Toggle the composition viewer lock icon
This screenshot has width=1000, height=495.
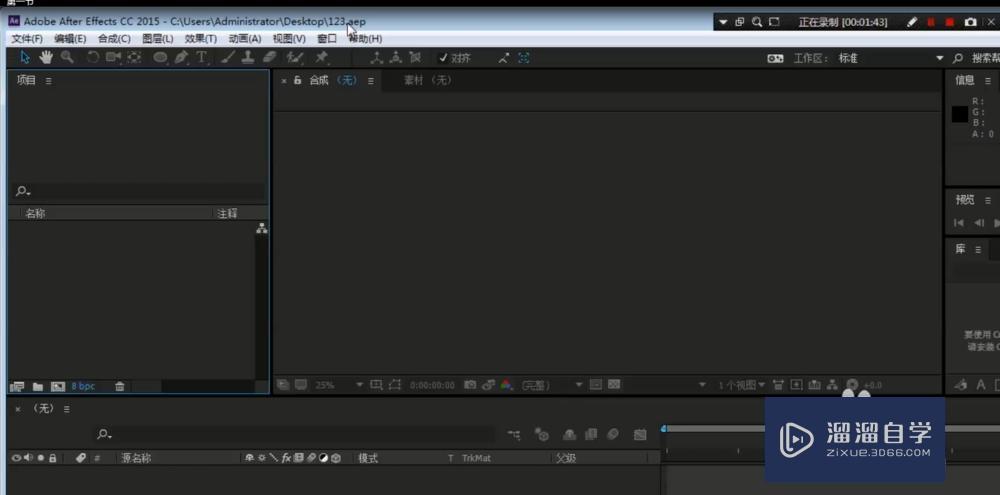tap(297, 80)
